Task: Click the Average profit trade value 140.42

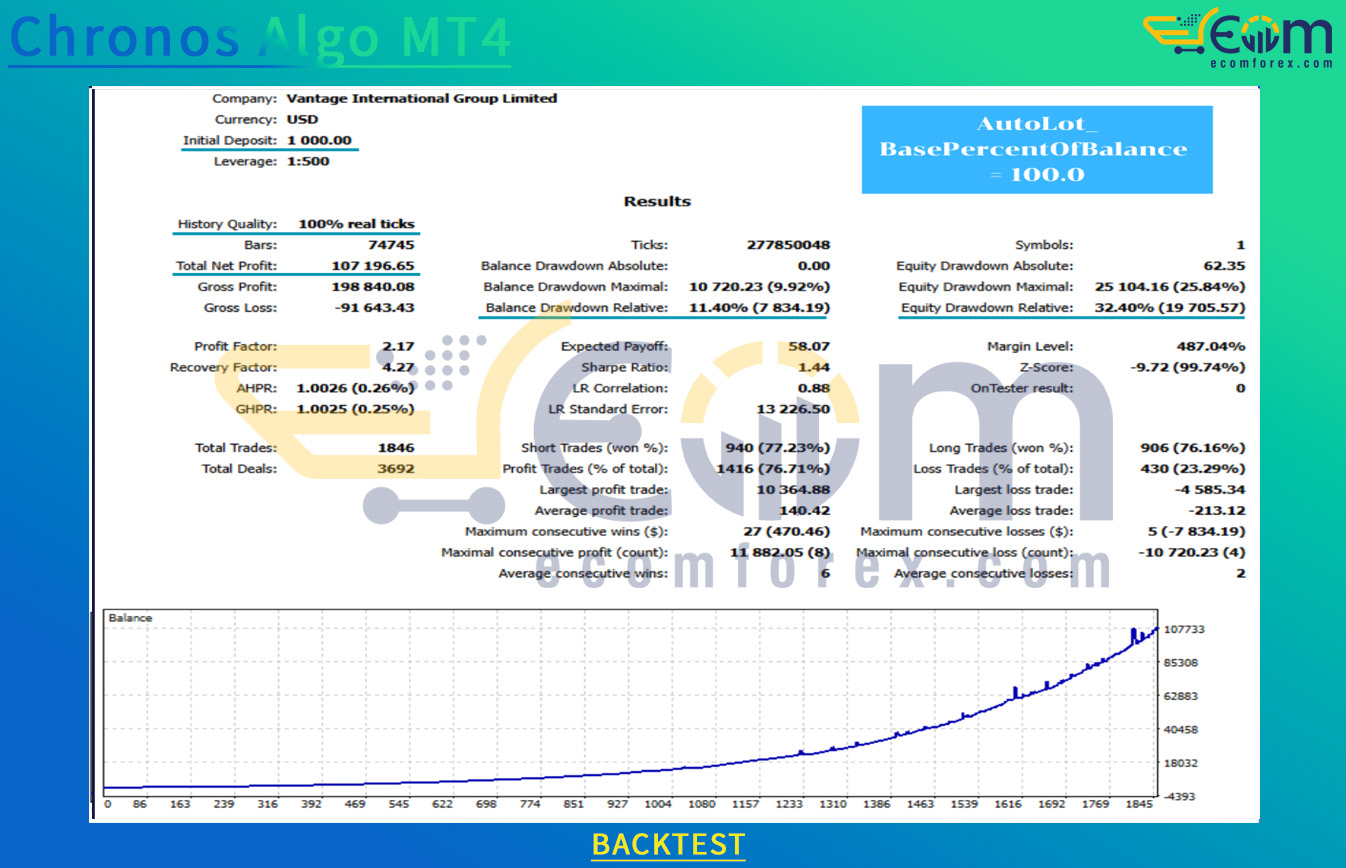Action: [x=806, y=512]
